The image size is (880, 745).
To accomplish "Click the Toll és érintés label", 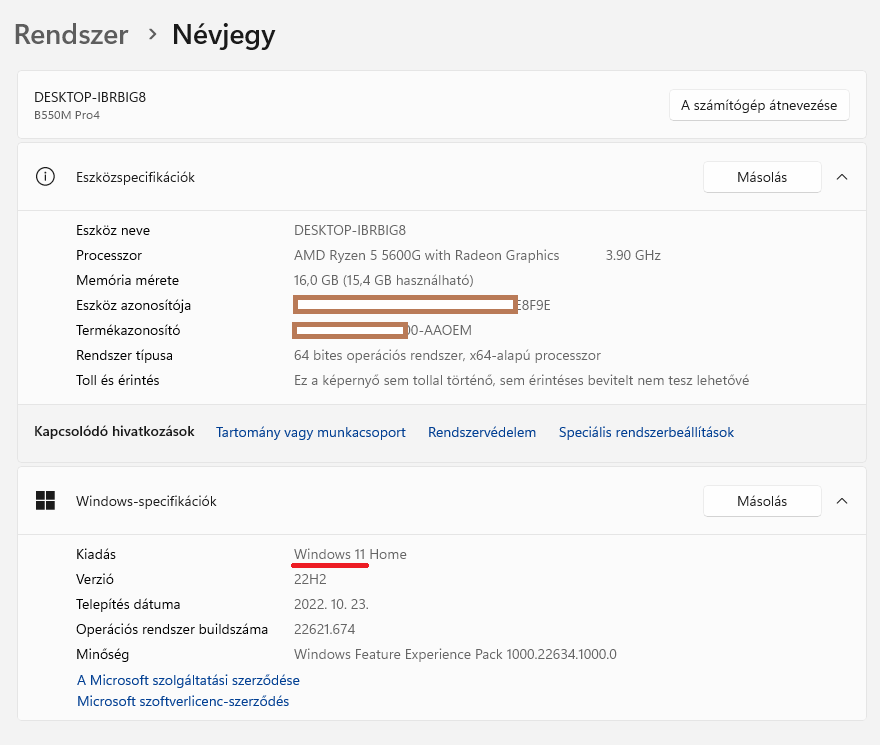I will (117, 380).
